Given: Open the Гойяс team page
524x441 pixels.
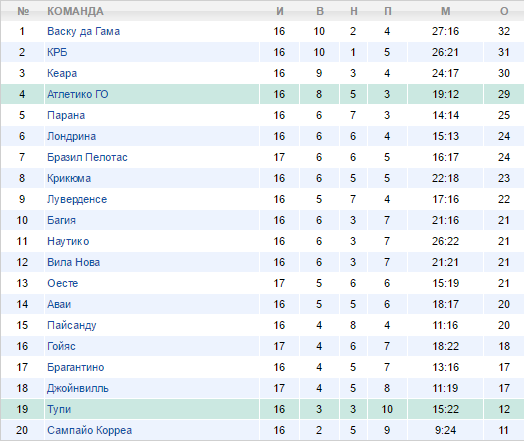Looking at the screenshot, I should [x=61, y=346].
